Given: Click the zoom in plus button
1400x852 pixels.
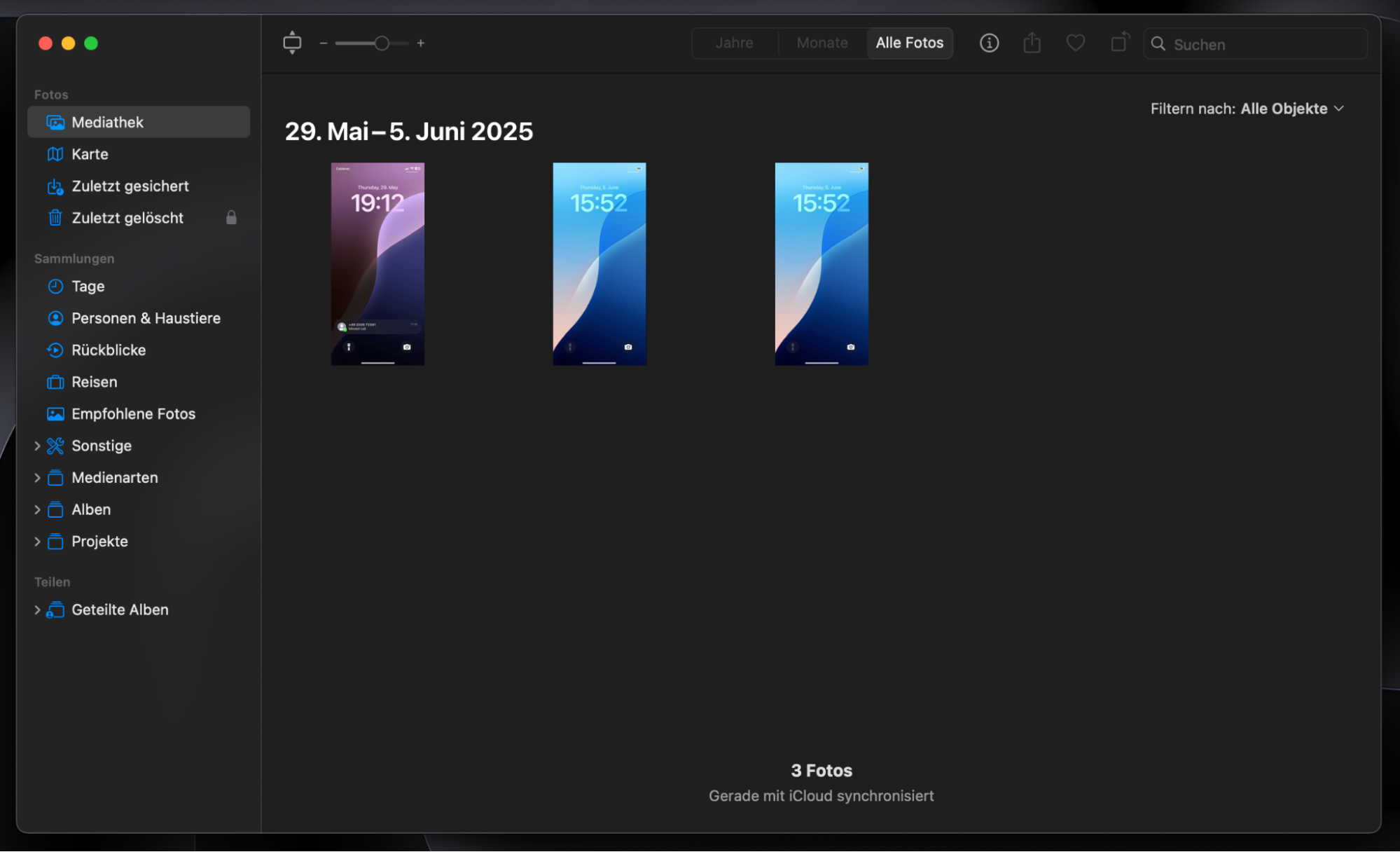Looking at the screenshot, I should coord(420,43).
